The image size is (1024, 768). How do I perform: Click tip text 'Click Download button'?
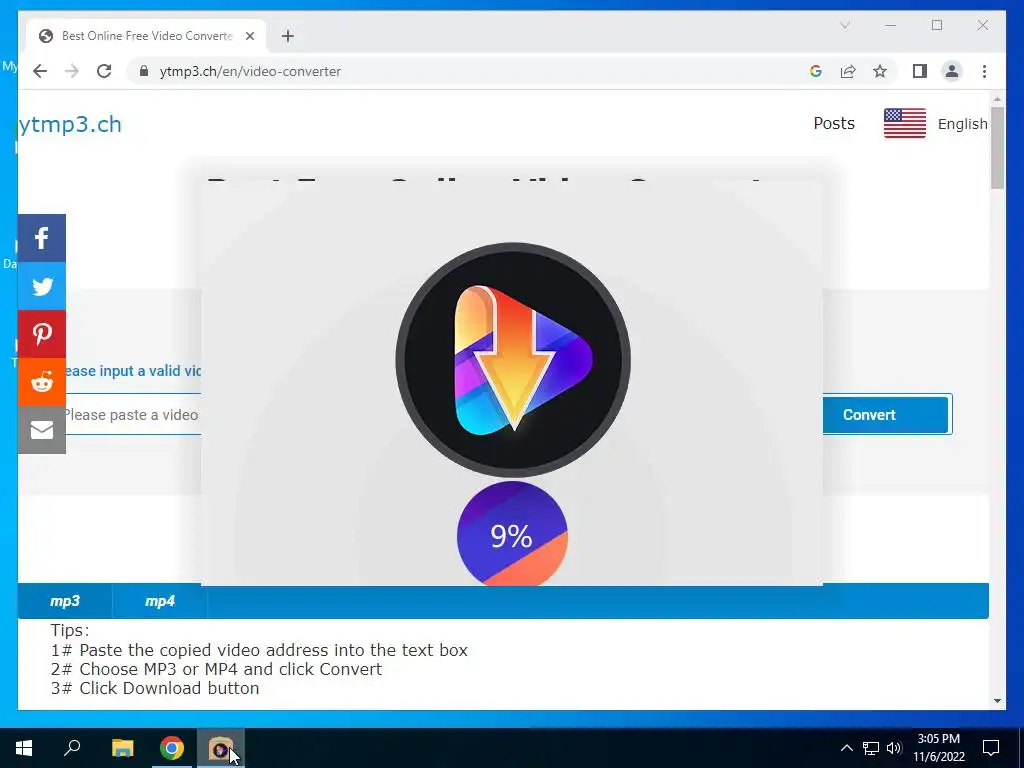point(169,688)
